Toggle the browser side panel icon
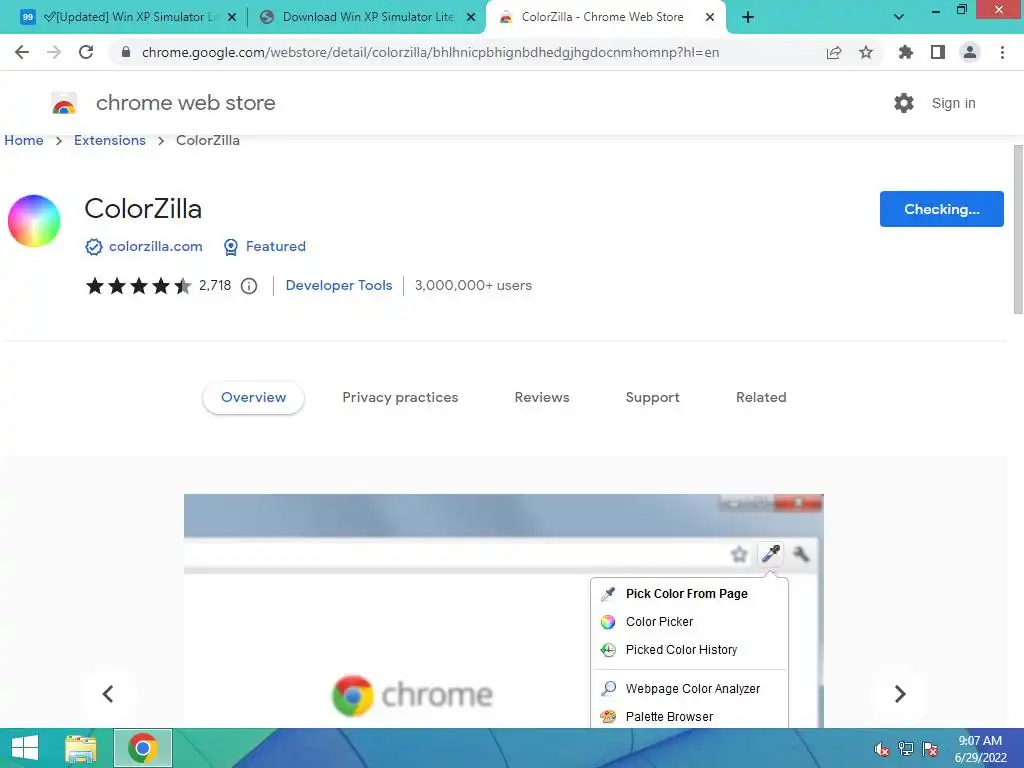Screen dimensions: 1024x768 click(x=938, y=52)
